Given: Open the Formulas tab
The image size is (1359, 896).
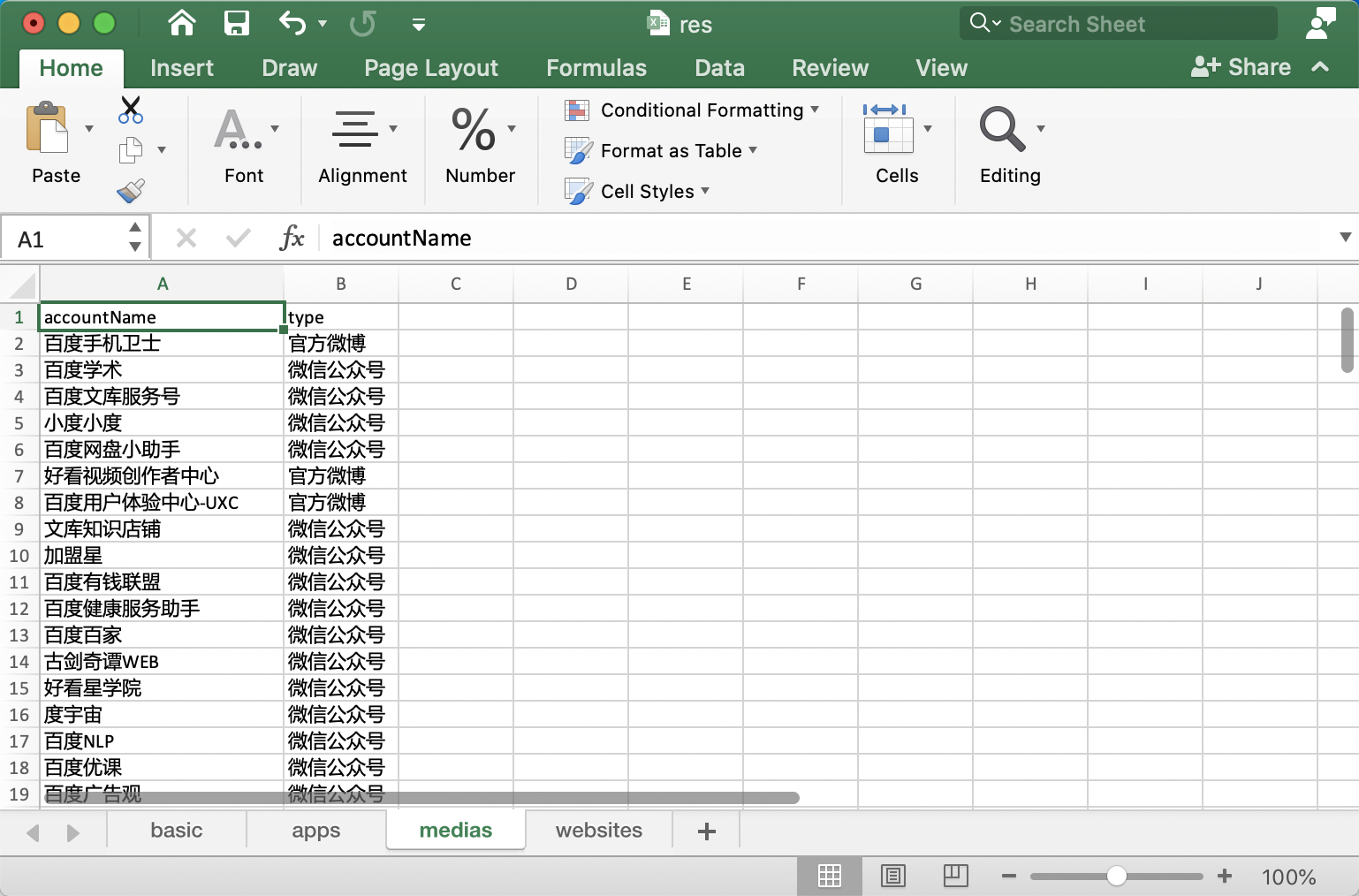Looking at the screenshot, I should (596, 68).
